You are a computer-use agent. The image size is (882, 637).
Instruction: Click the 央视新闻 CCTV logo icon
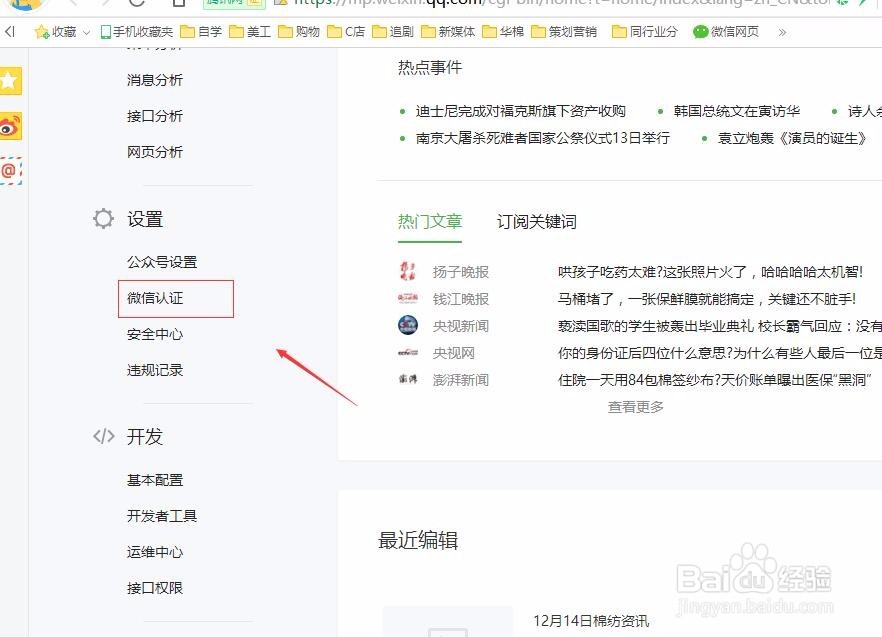(407, 324)
